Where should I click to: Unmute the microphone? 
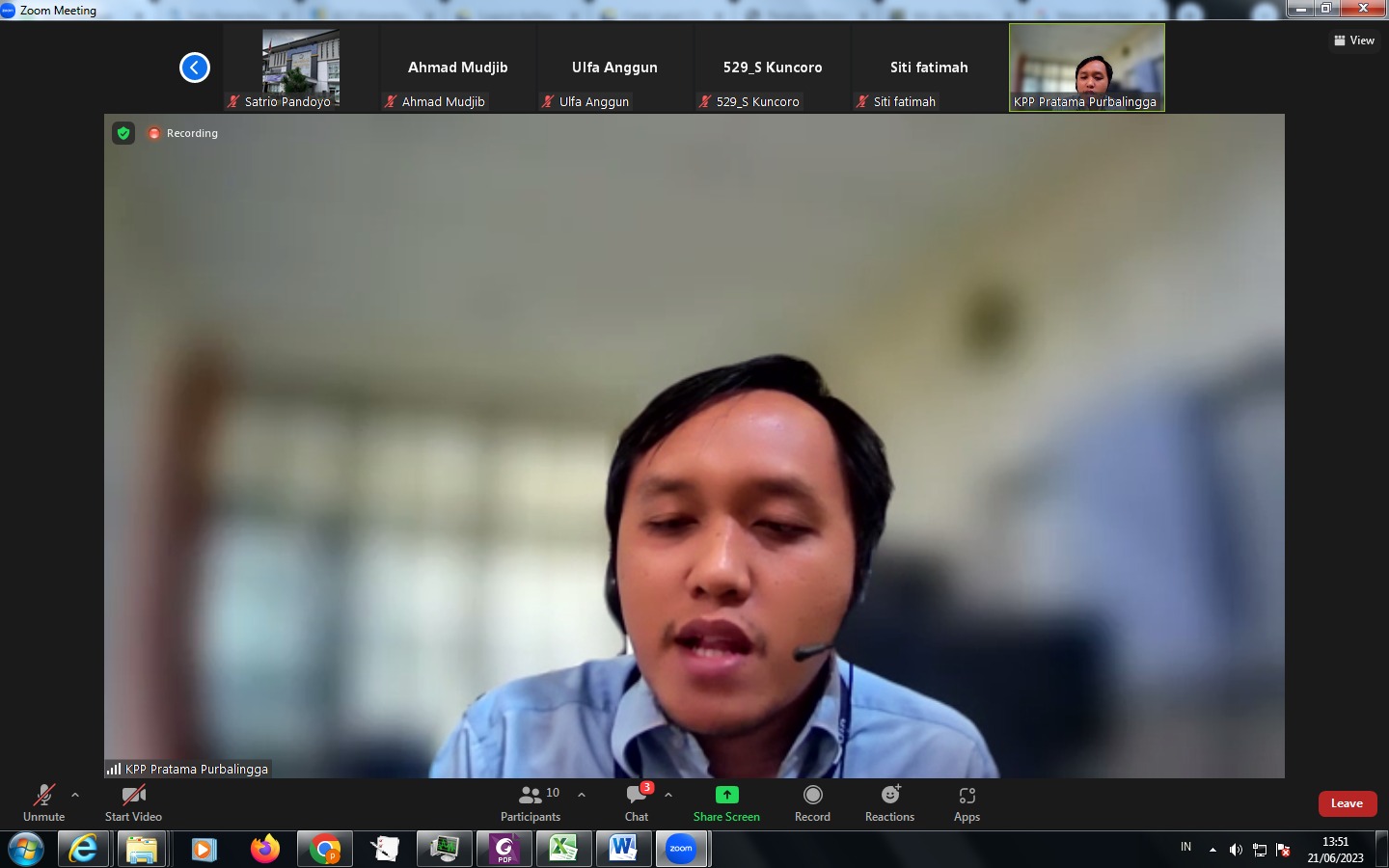coord(43,802)
